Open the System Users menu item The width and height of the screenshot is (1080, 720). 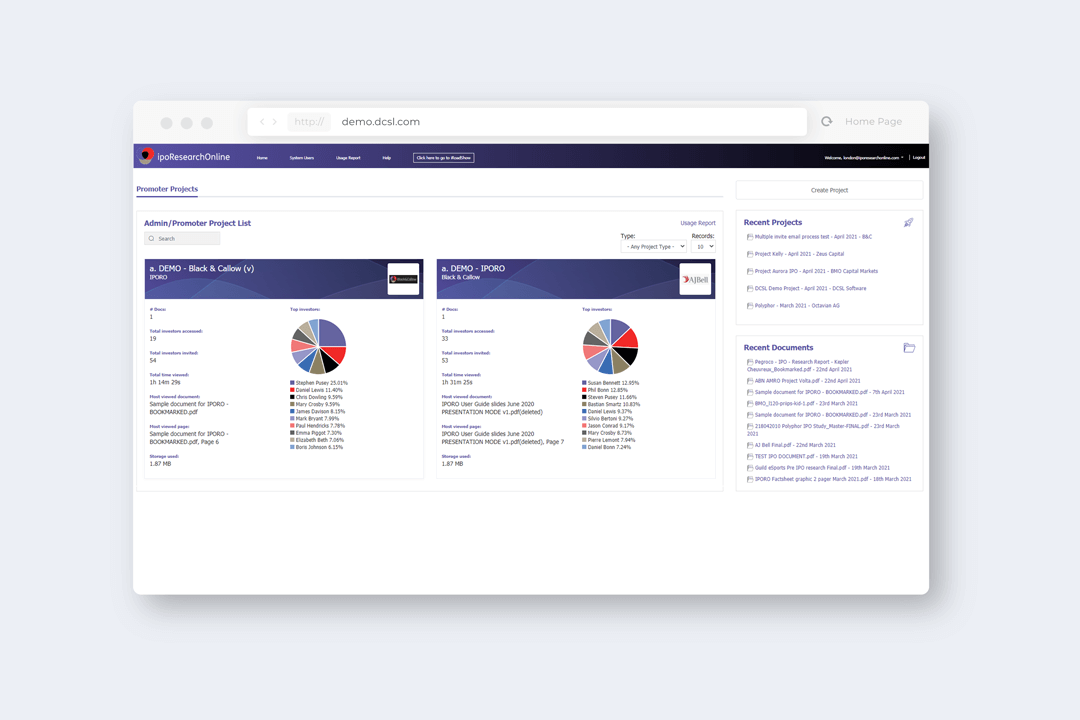pos(302,158)
